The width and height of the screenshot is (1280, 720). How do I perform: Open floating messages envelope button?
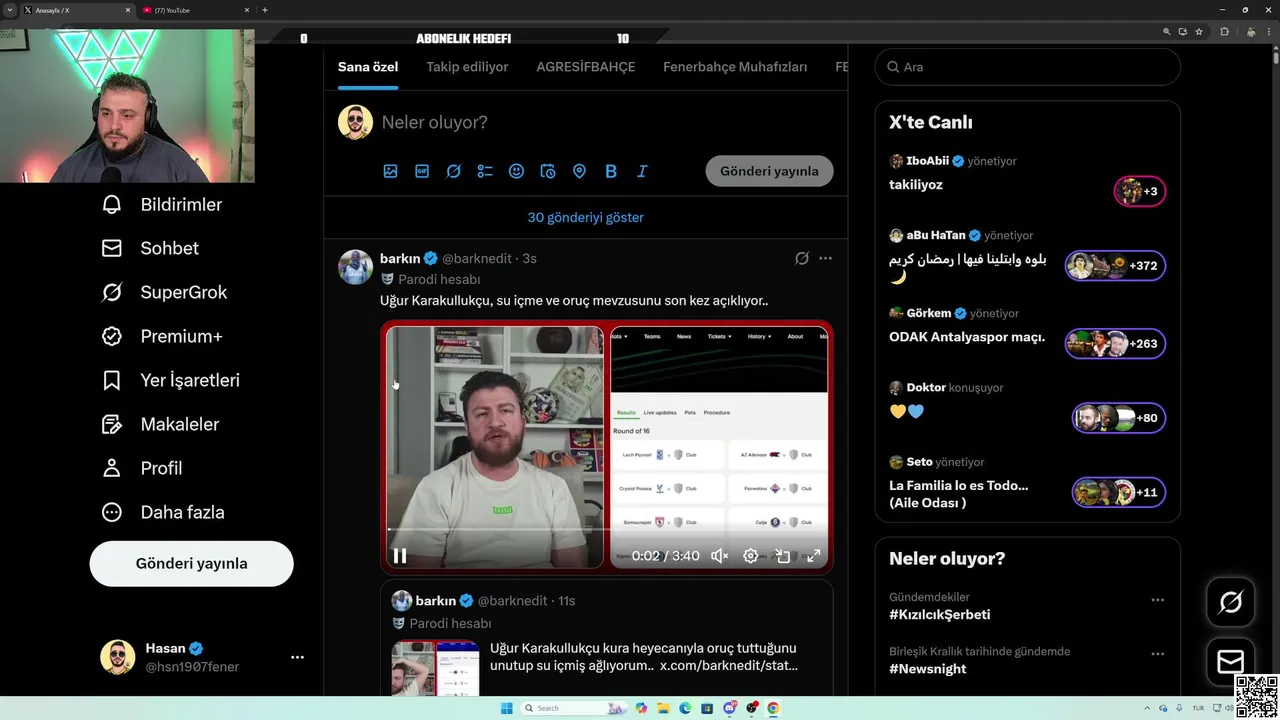(x=1231, y=662)
